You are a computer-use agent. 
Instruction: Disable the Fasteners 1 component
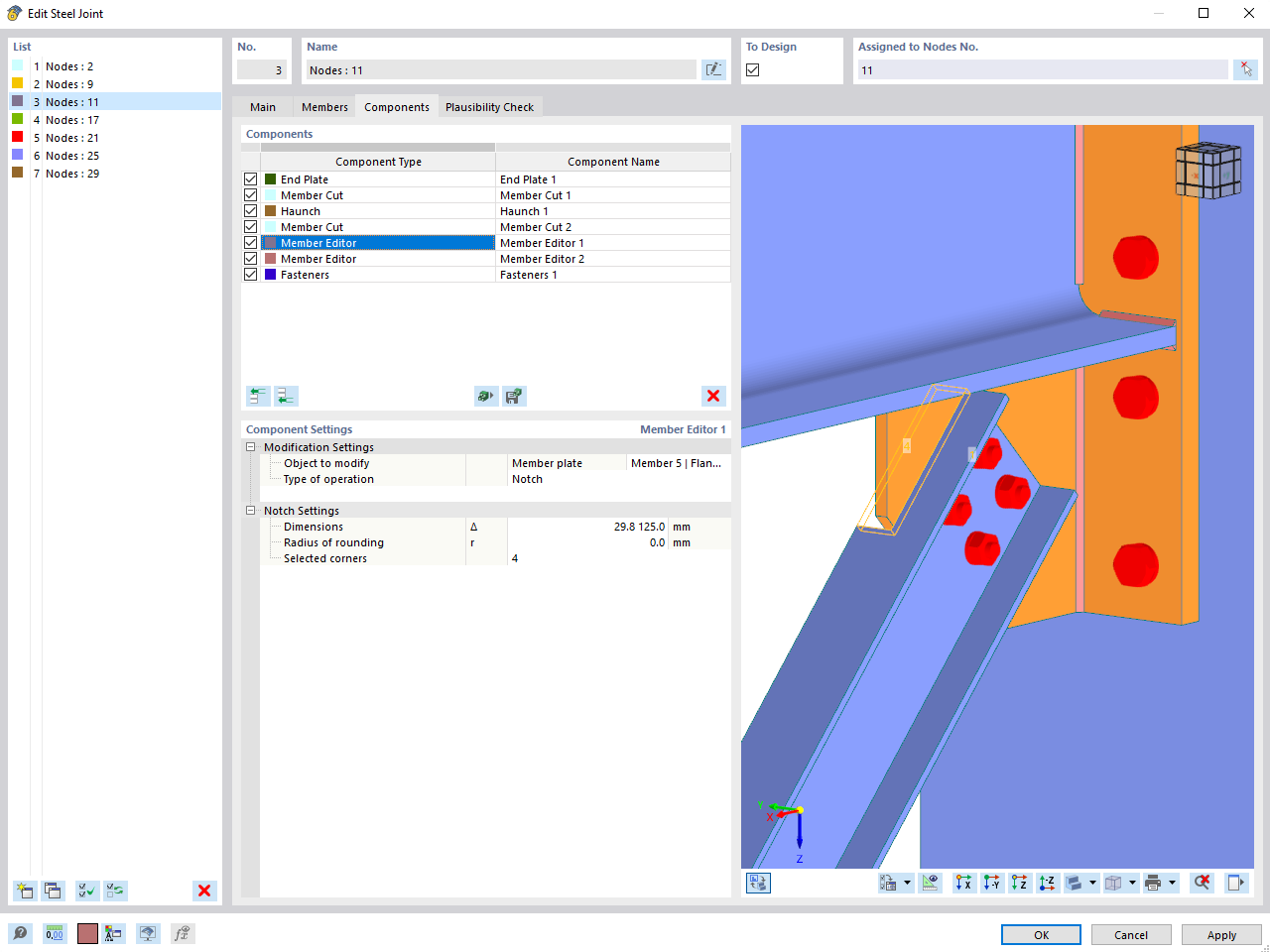pyautogui.click(x=250, y=274)
